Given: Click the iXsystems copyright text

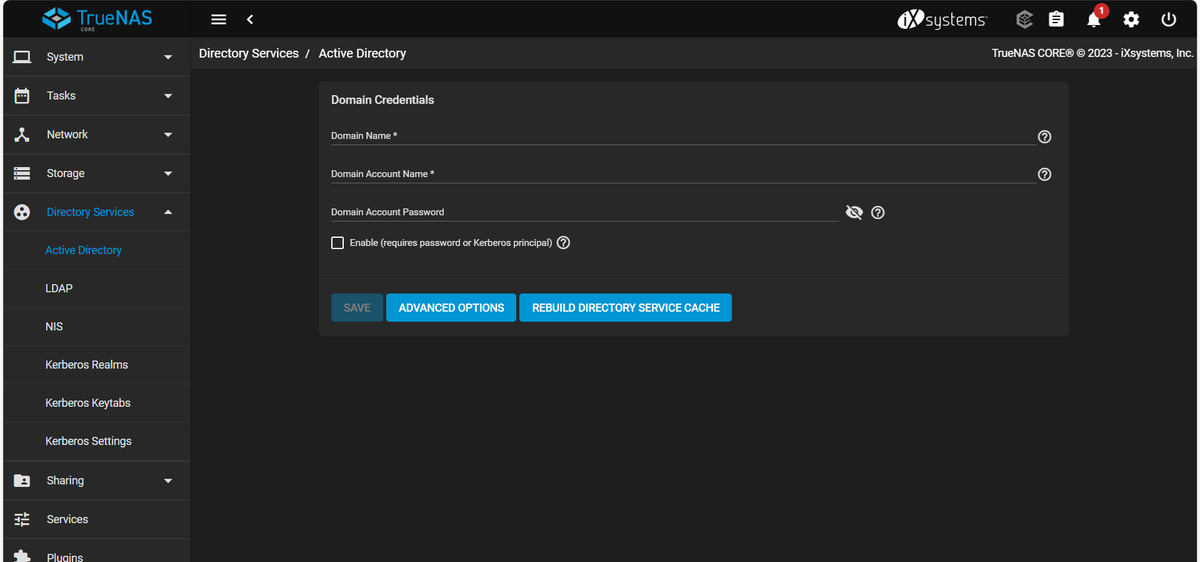Looking at the screenshot, I should [1092, 53].
